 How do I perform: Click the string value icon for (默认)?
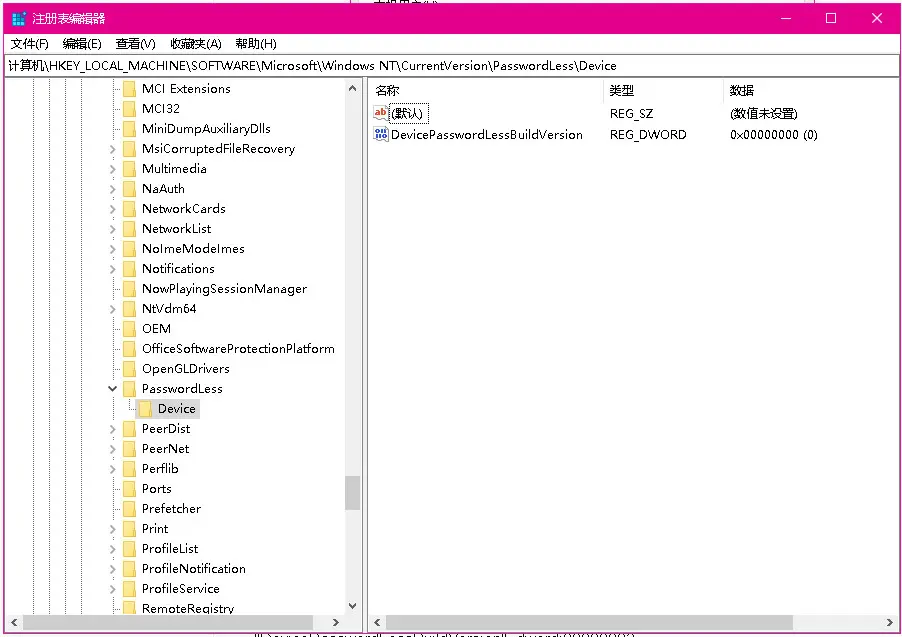click(381, 113)
